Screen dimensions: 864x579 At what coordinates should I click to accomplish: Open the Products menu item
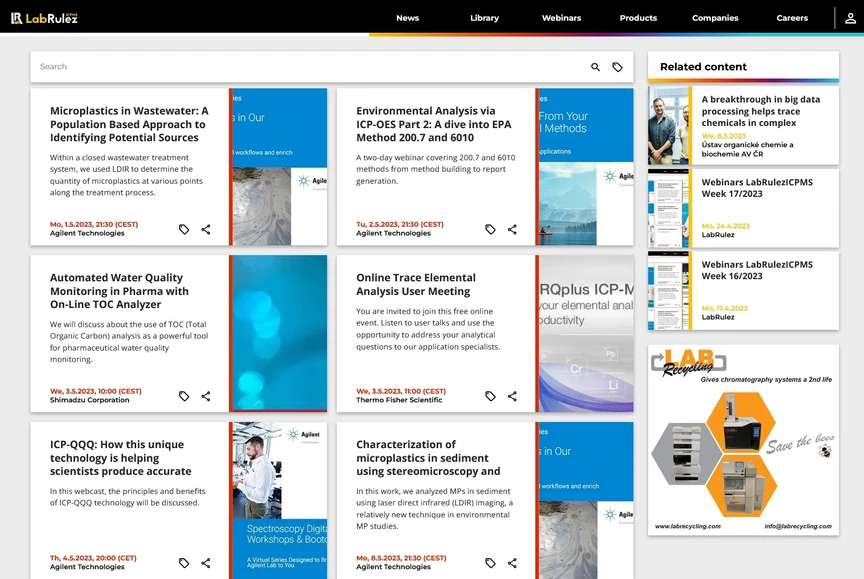pos(638,18)
